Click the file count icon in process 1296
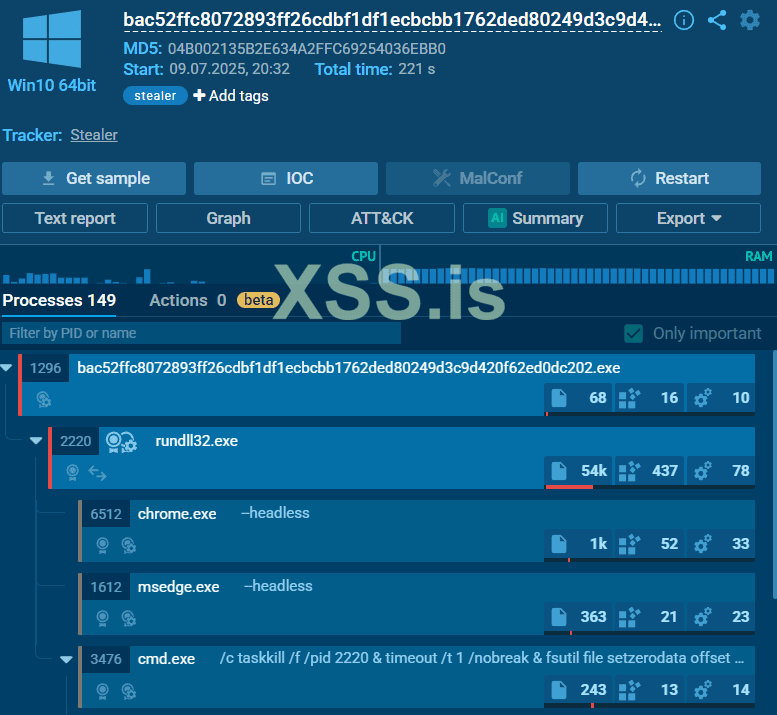The height and width of the screenshot is (715, 777). pos(559,398)
